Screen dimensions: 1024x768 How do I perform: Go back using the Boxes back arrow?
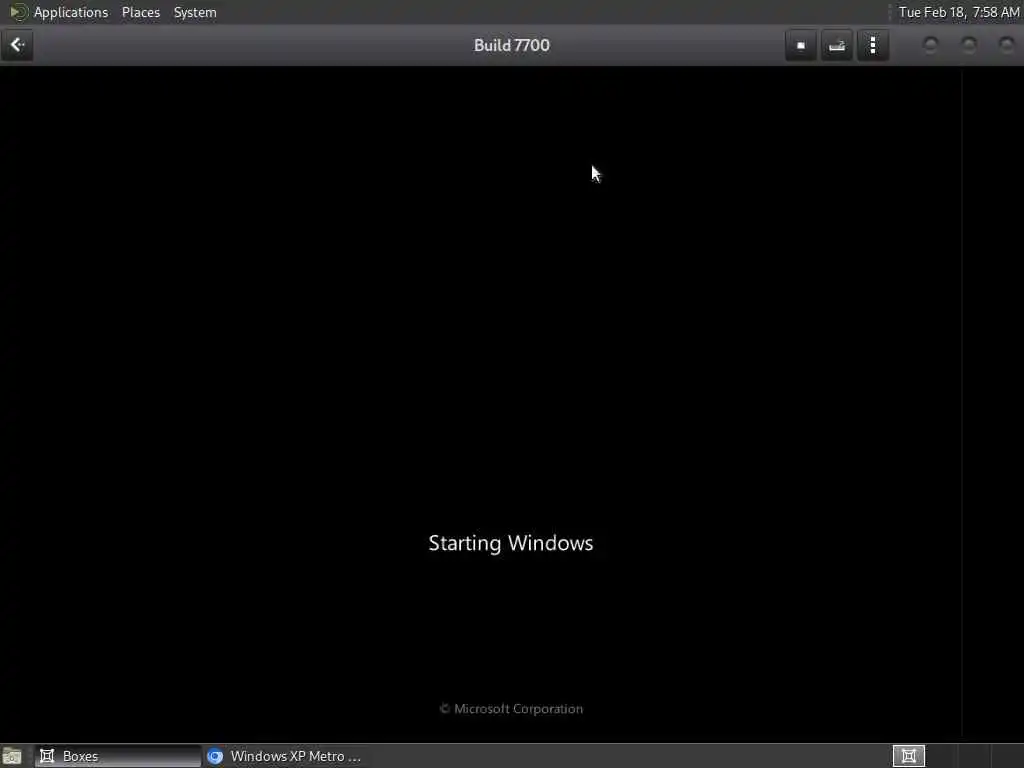click(17, 45)
